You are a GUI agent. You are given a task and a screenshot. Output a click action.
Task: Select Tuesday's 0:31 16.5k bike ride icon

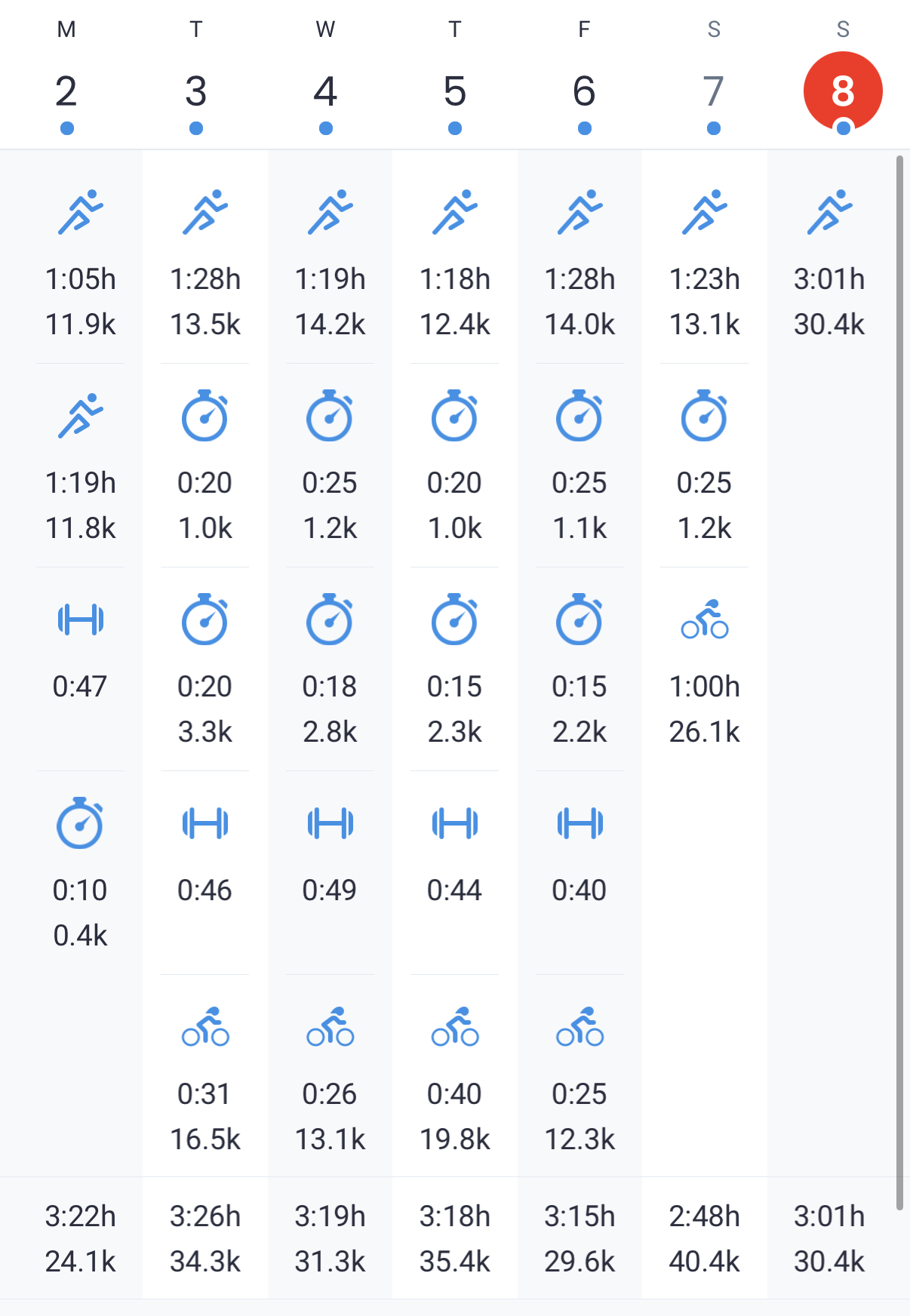[x=205, y=1026]
